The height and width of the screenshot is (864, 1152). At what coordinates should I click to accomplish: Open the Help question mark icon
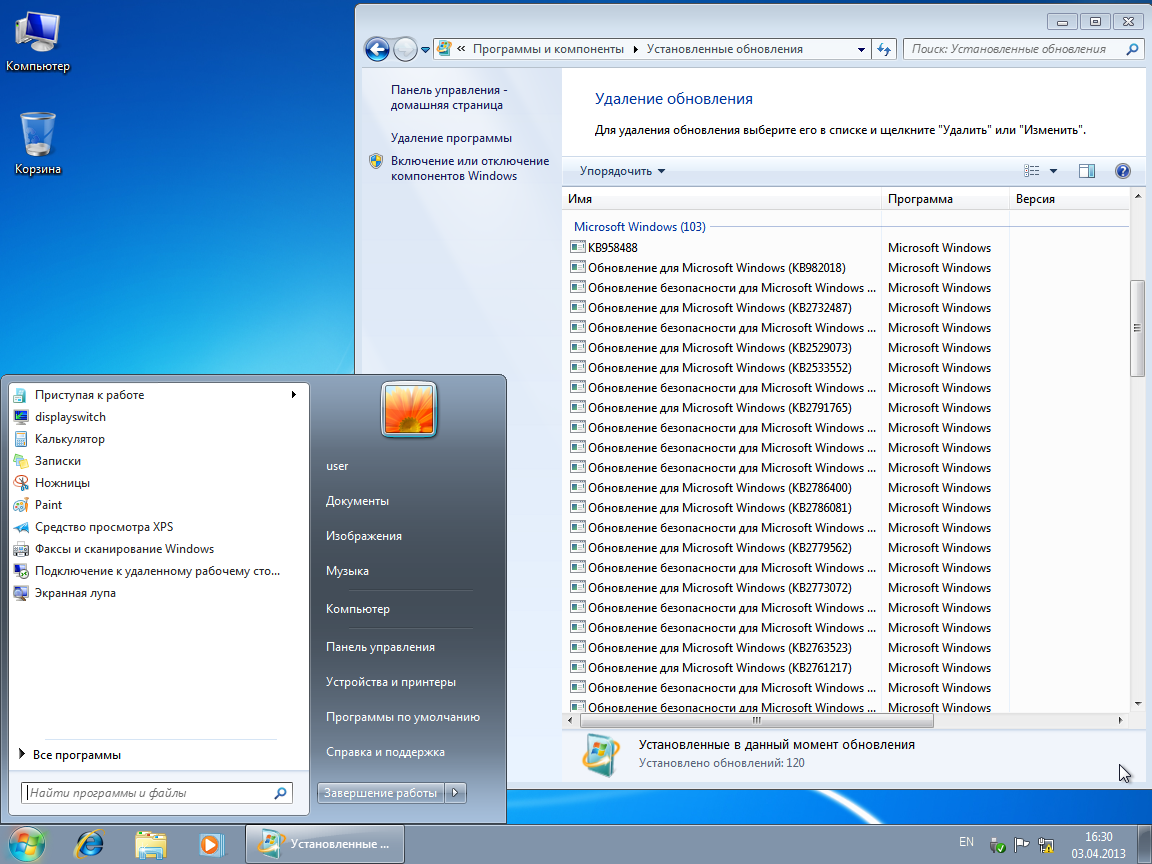point(1122,171)
